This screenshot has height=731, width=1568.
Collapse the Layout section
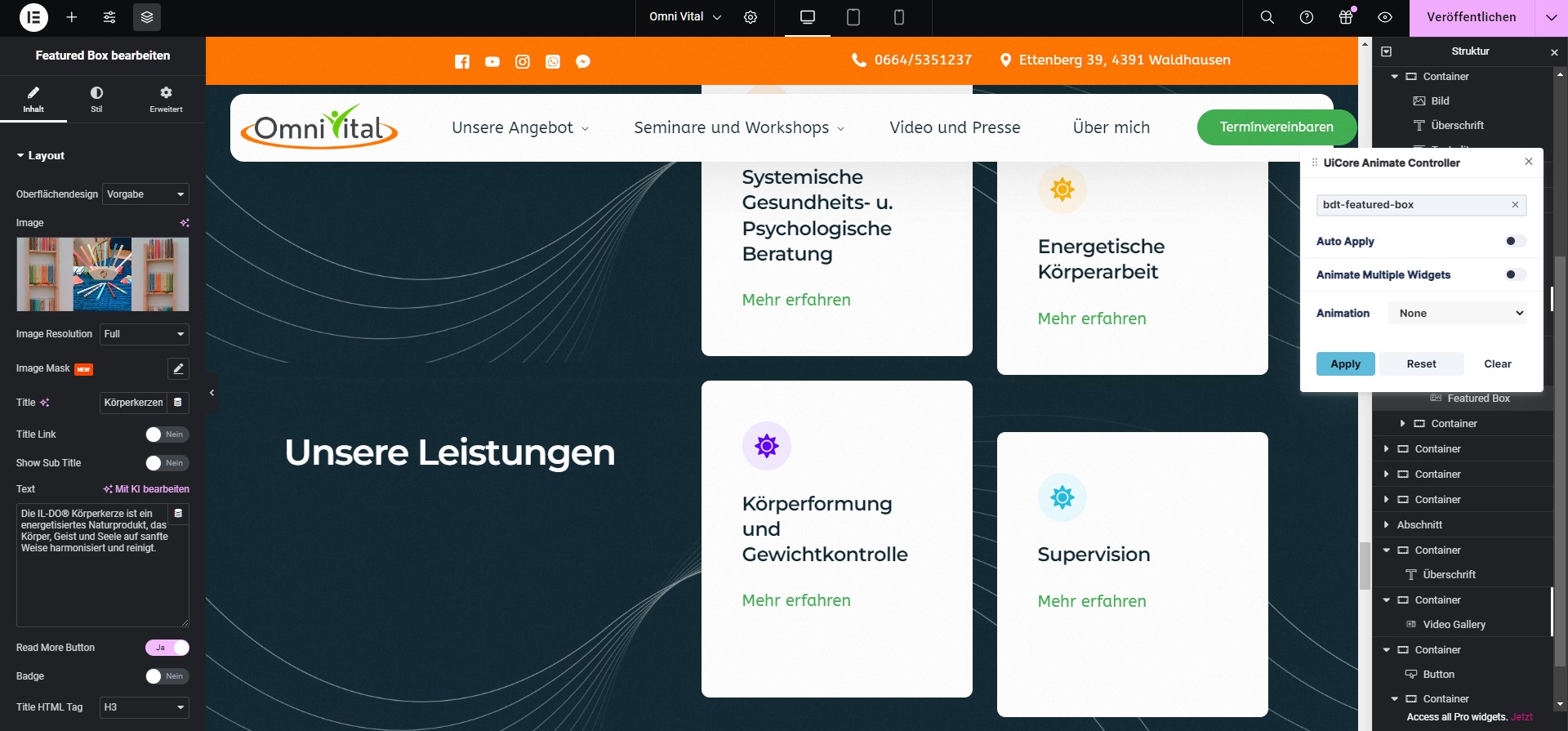[x=40, y=155]
